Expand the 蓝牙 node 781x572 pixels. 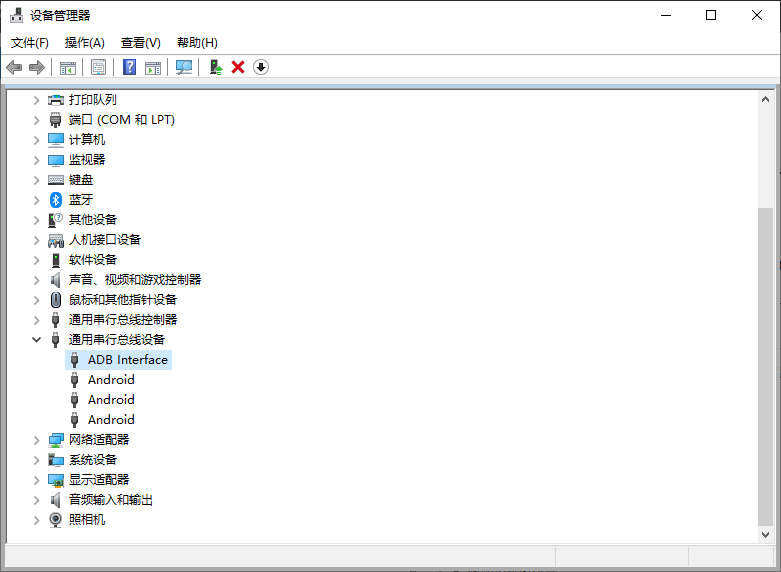[36, 200]
